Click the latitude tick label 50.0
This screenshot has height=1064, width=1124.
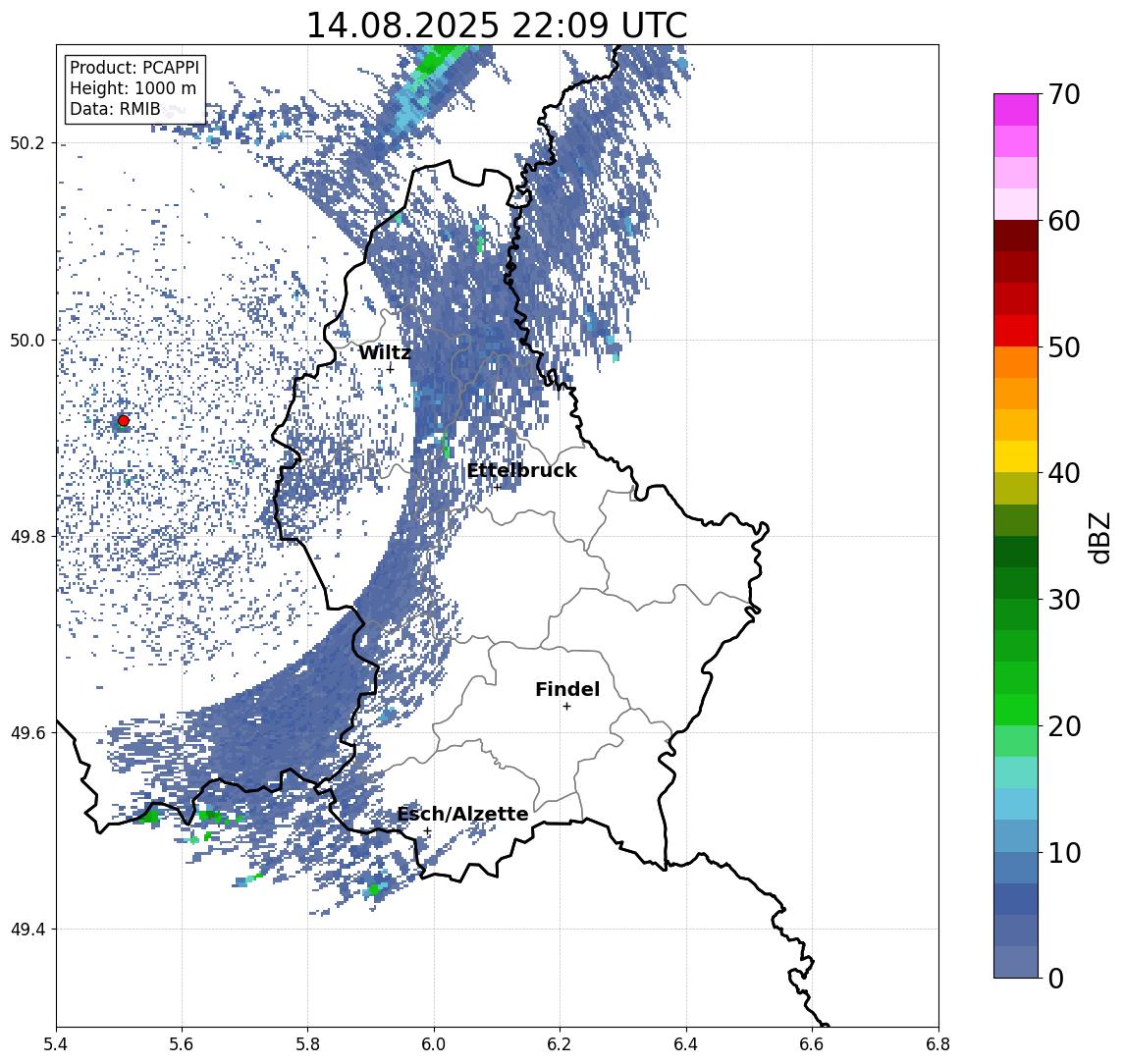coord(27,340)
